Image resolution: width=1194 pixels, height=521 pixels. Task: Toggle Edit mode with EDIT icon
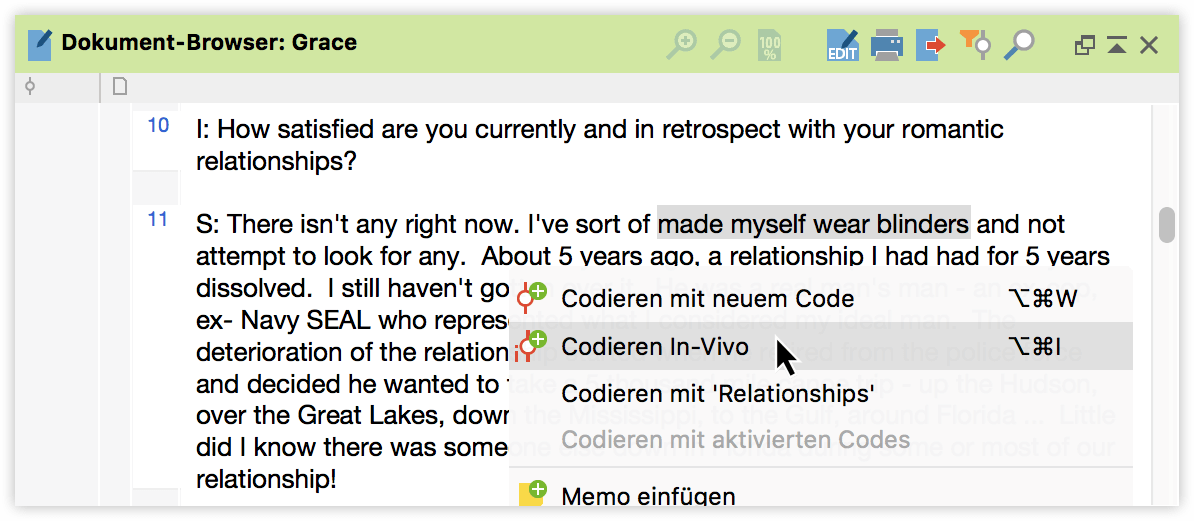click(x=842, y=44)
